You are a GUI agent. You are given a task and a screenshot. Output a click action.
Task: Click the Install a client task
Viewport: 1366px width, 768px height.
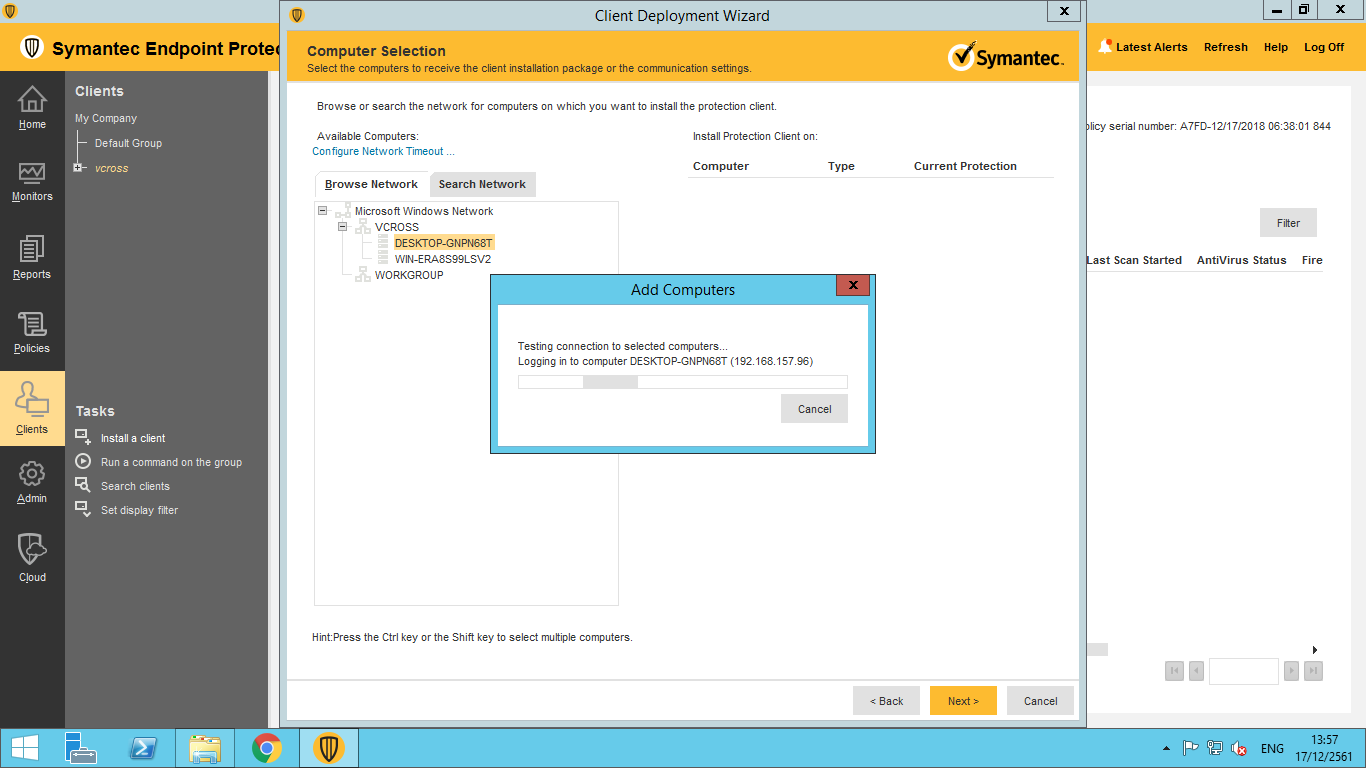133,438
